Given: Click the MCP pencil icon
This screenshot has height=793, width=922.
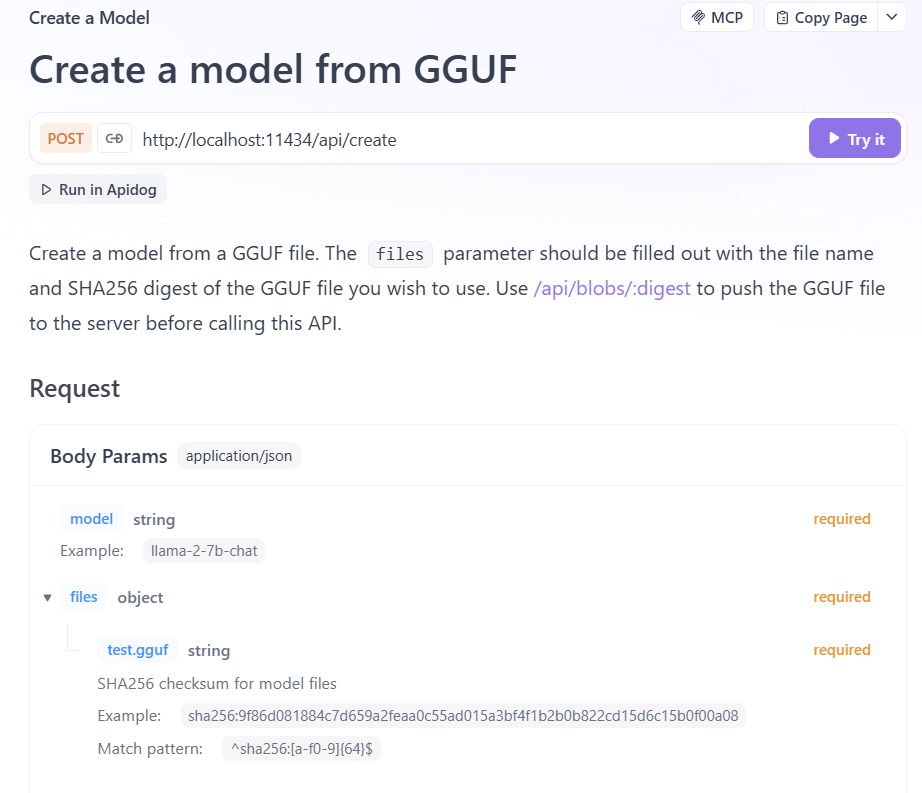Looking at the screenshot, I should click(698, 18).
